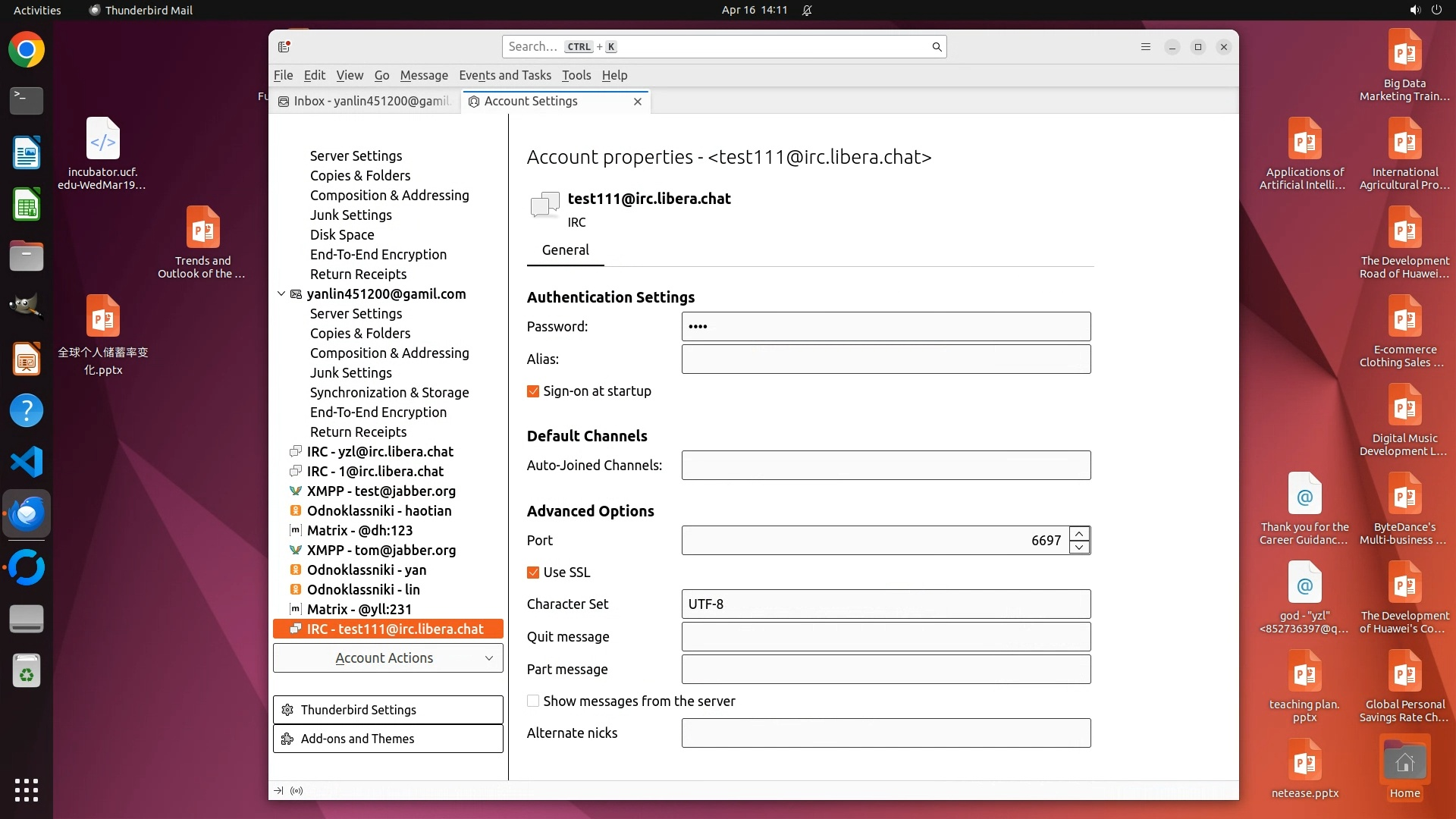The image size is (1456, 819).
Task: Disable the Use SSL checkbox
Action: 533,573
